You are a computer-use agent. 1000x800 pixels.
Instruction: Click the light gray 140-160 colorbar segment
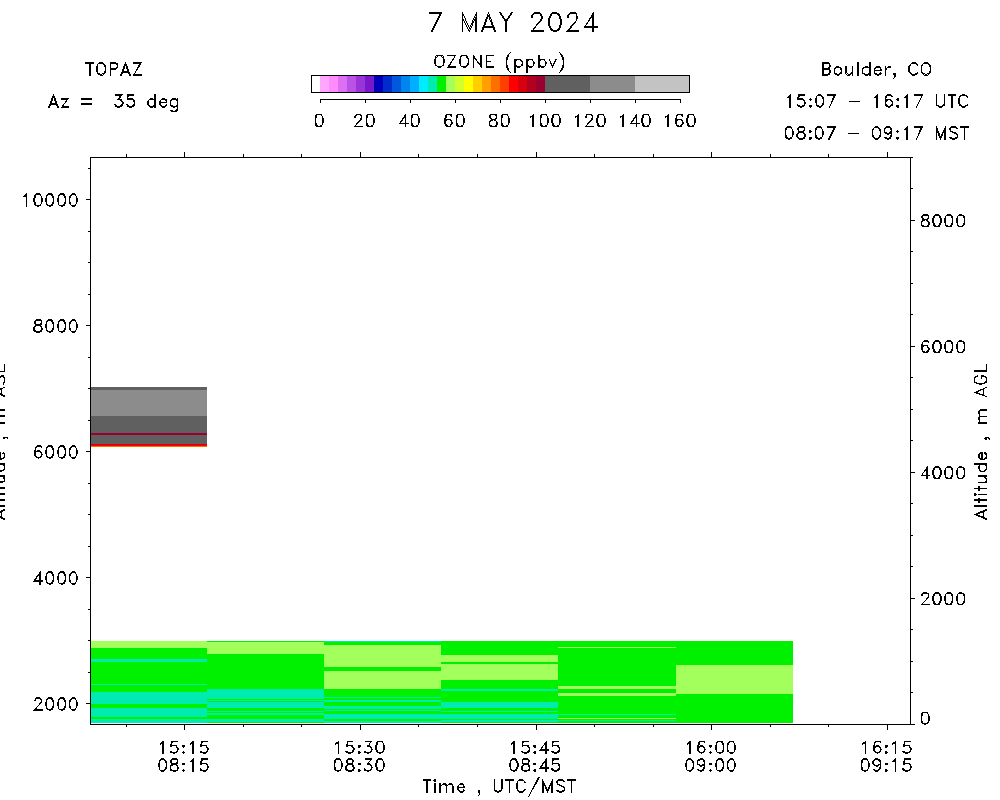click(662, 84)
